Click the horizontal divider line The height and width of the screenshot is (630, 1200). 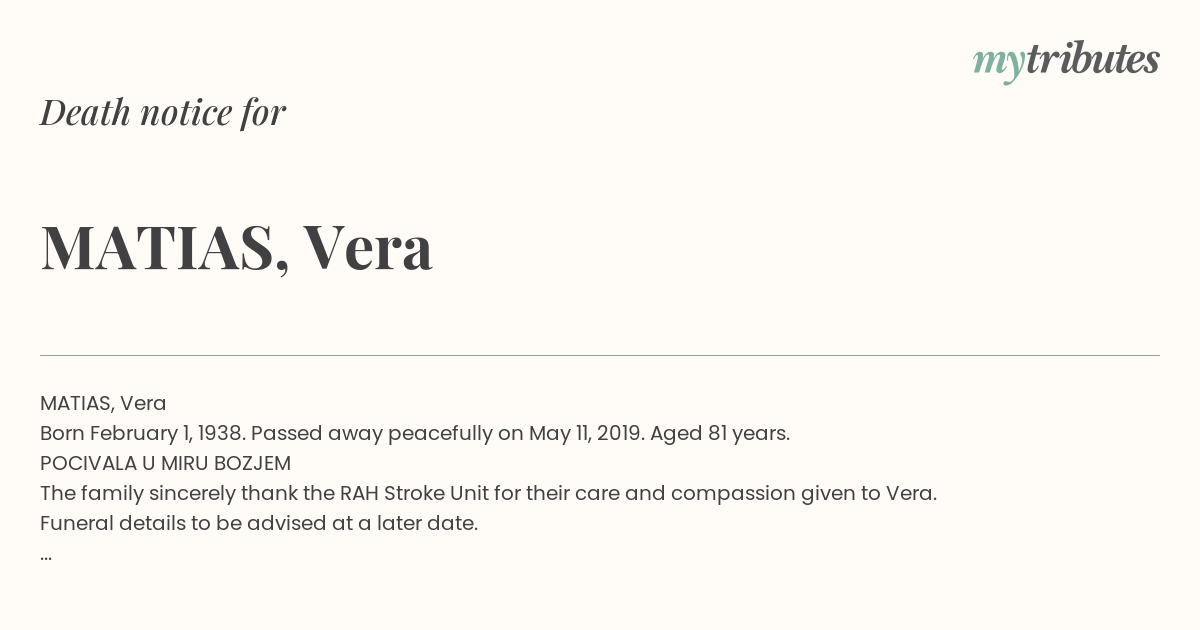coord(600,355)
